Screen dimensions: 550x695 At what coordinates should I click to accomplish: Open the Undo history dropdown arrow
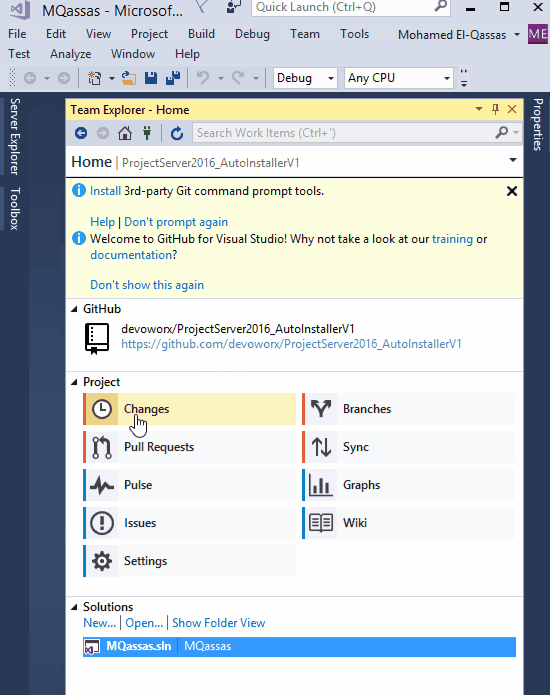tap(221, 78)
